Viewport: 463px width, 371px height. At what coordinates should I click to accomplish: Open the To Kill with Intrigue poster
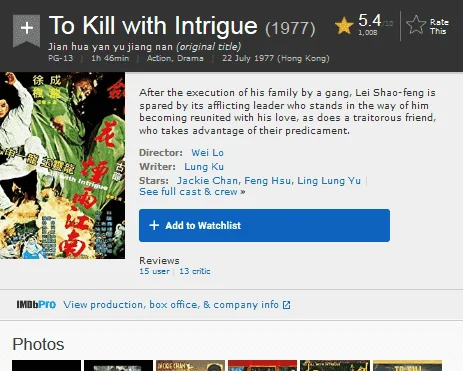[62, 165]
